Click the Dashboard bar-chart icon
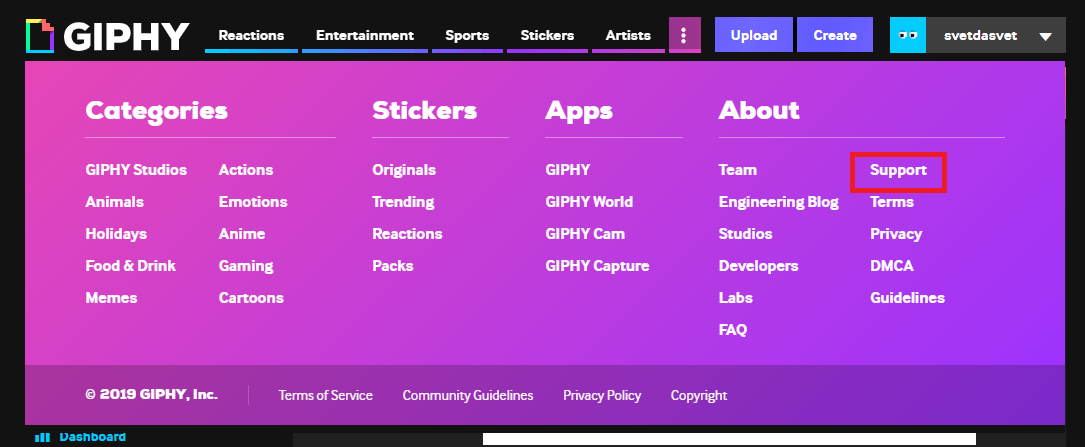Viewport: 1085px width, 447px height. [x=43, y=437]
